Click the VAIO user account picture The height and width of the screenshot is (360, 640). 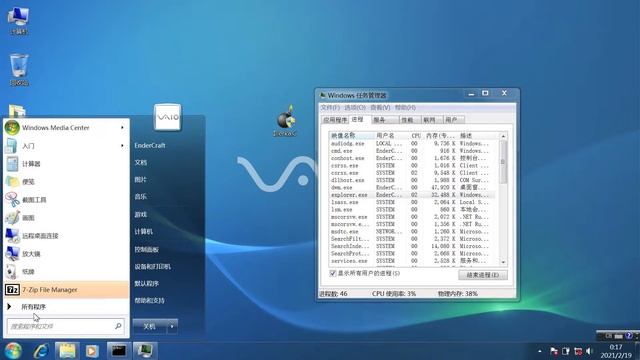tap(167, 117)
